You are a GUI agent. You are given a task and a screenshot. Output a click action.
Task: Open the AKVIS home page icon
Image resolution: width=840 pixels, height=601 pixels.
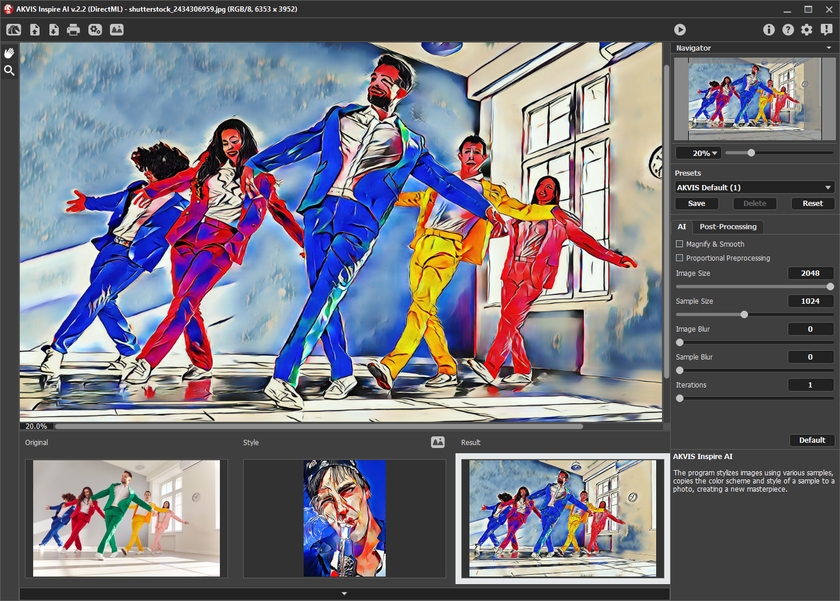[x=14, y=30]
